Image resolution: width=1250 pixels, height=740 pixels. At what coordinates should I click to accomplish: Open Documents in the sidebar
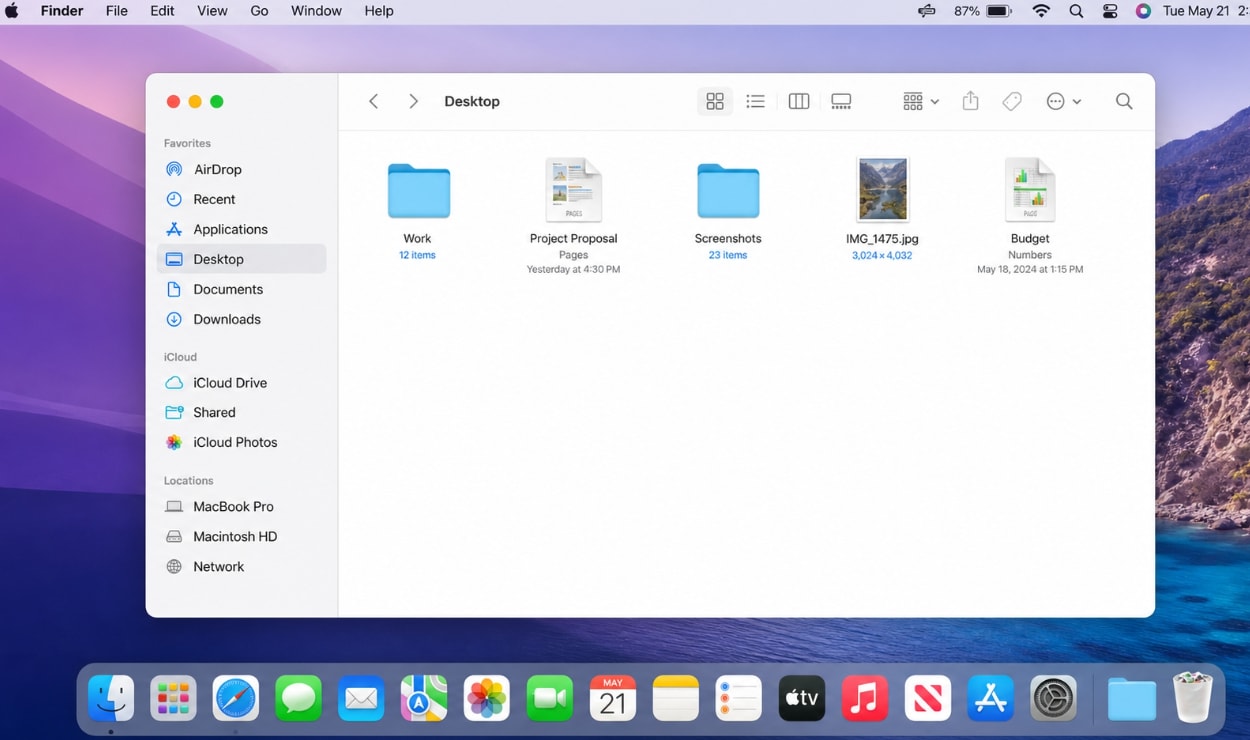[241, 289]
